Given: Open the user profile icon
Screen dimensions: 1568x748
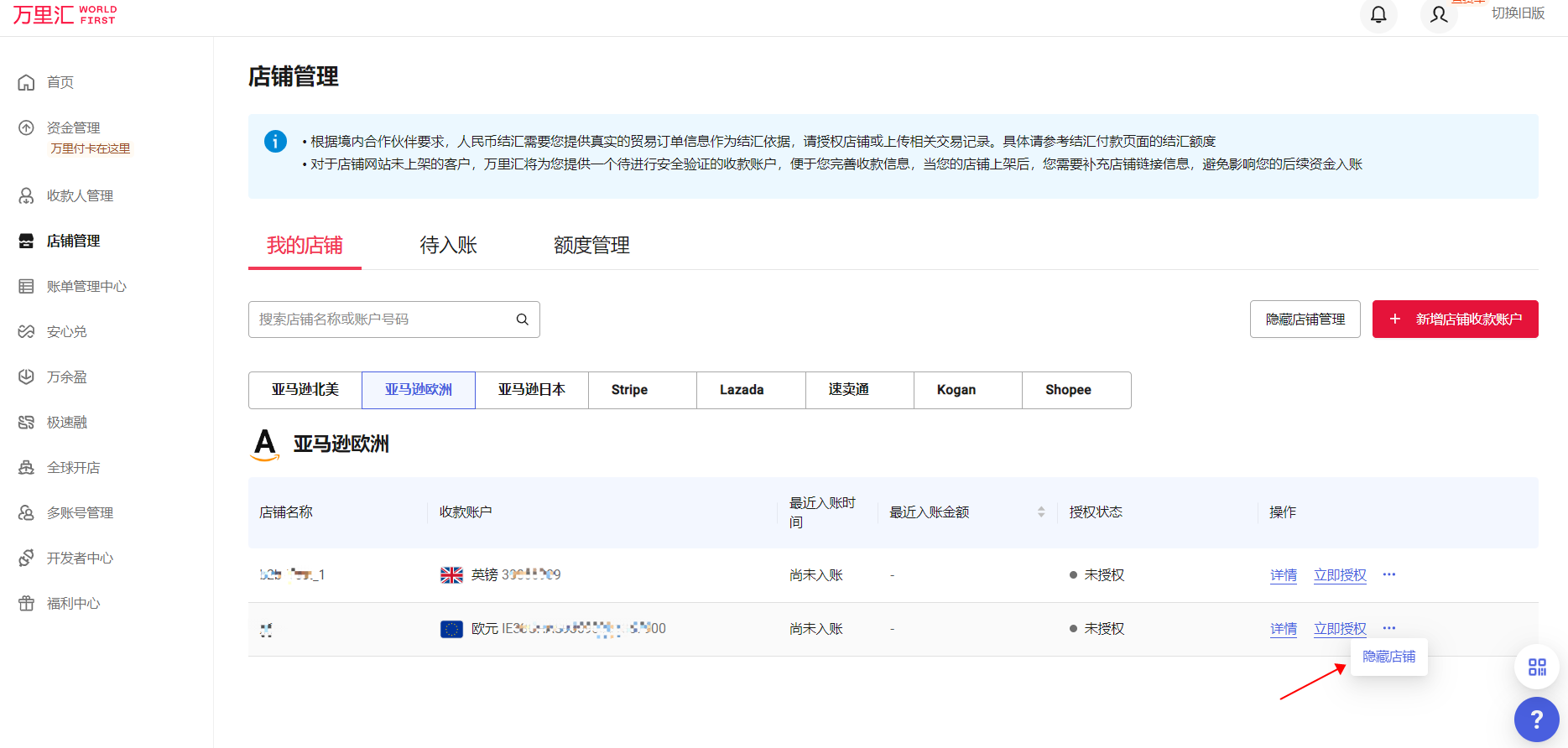Looking at the screenshot, I should pos(1439,15).
